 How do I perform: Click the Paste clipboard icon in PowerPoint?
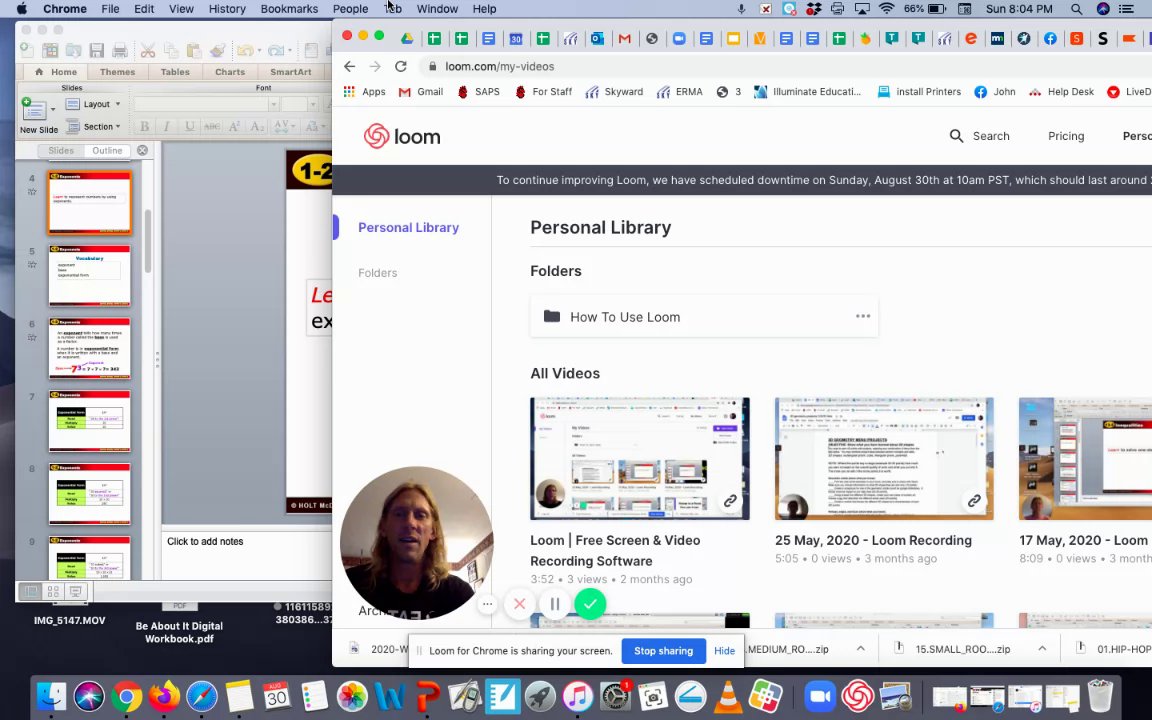click(x=194, y=51)
